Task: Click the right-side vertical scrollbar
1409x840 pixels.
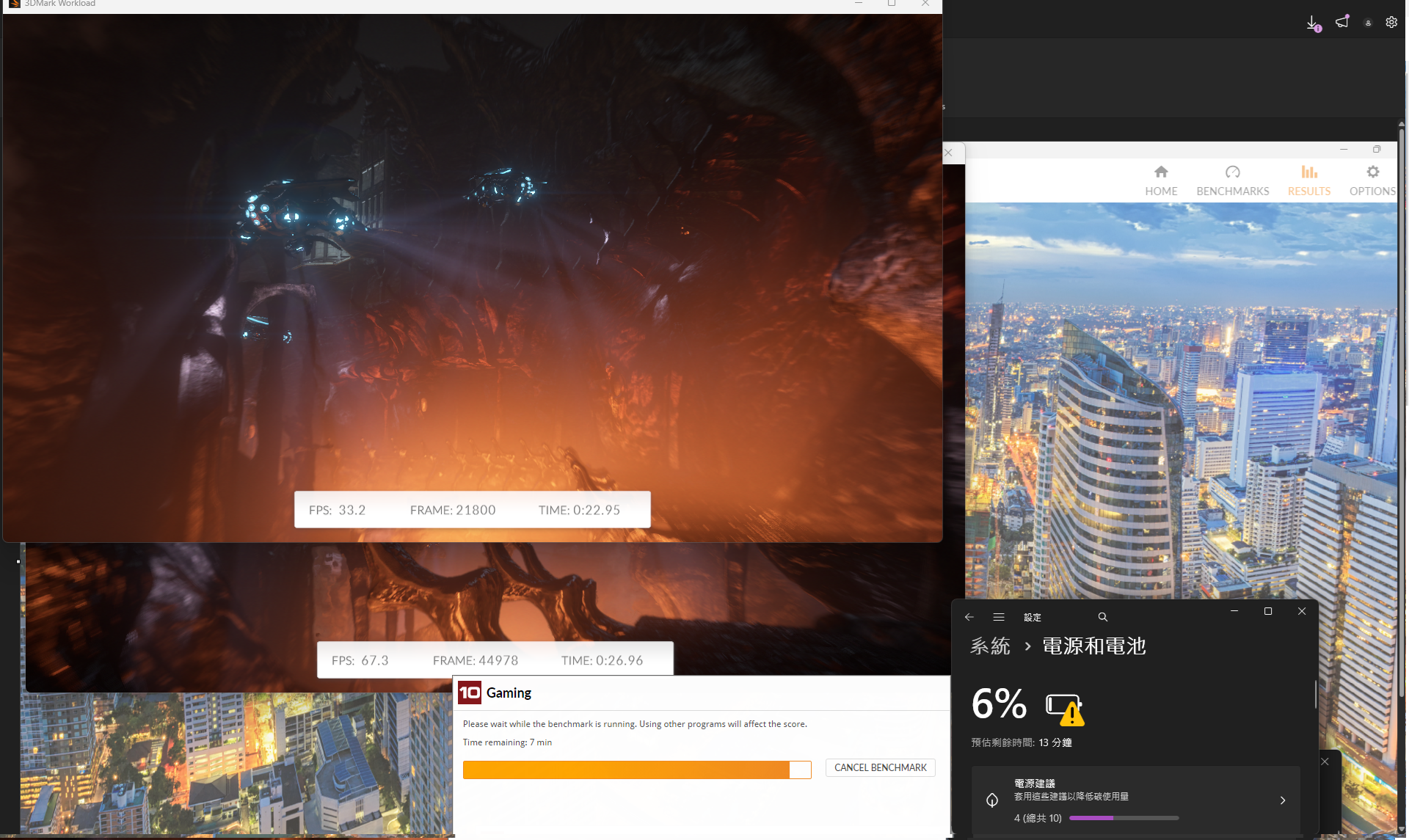Action: pos(1402,411)
